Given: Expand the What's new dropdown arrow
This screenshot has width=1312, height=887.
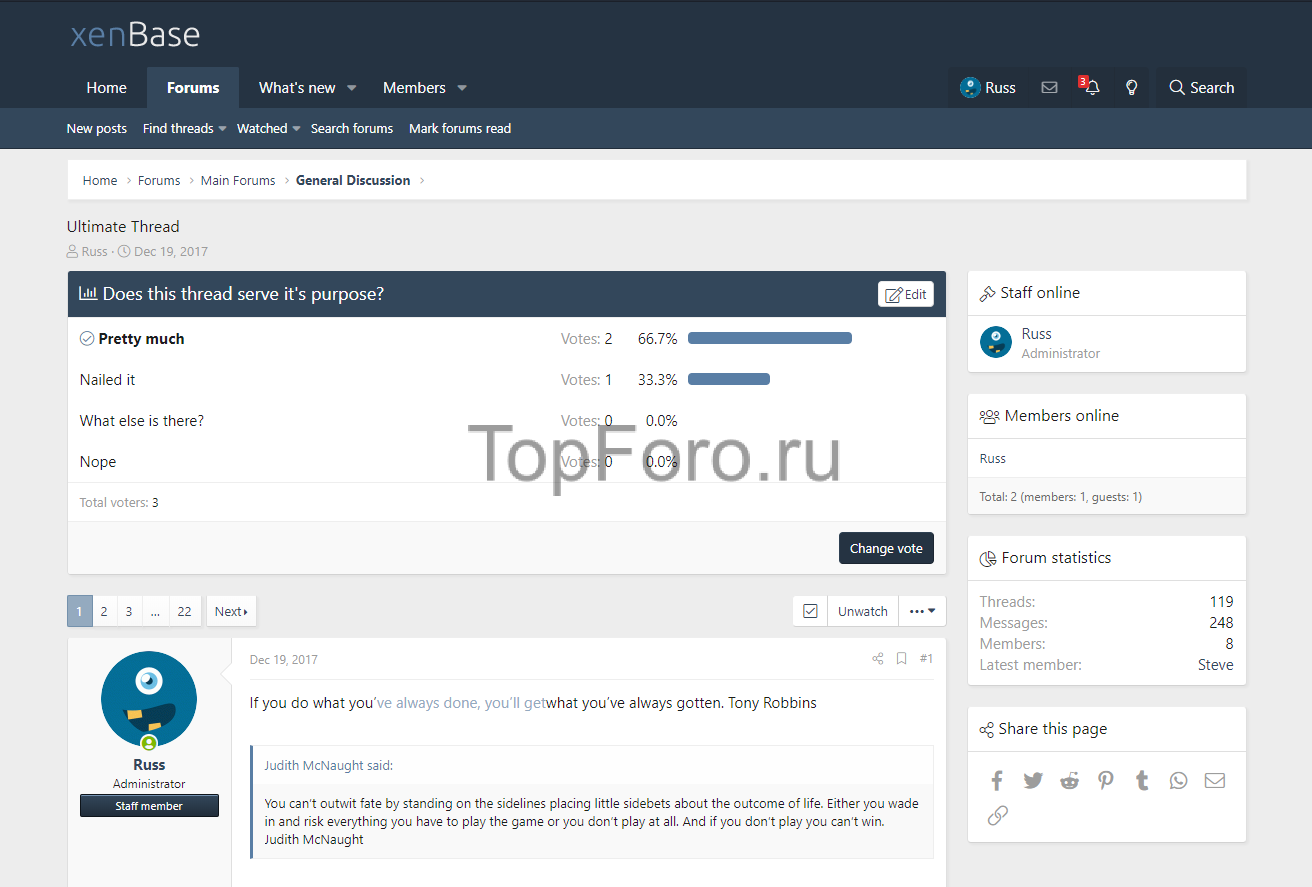Looking at the screenshot, I should tap(352, 88).
